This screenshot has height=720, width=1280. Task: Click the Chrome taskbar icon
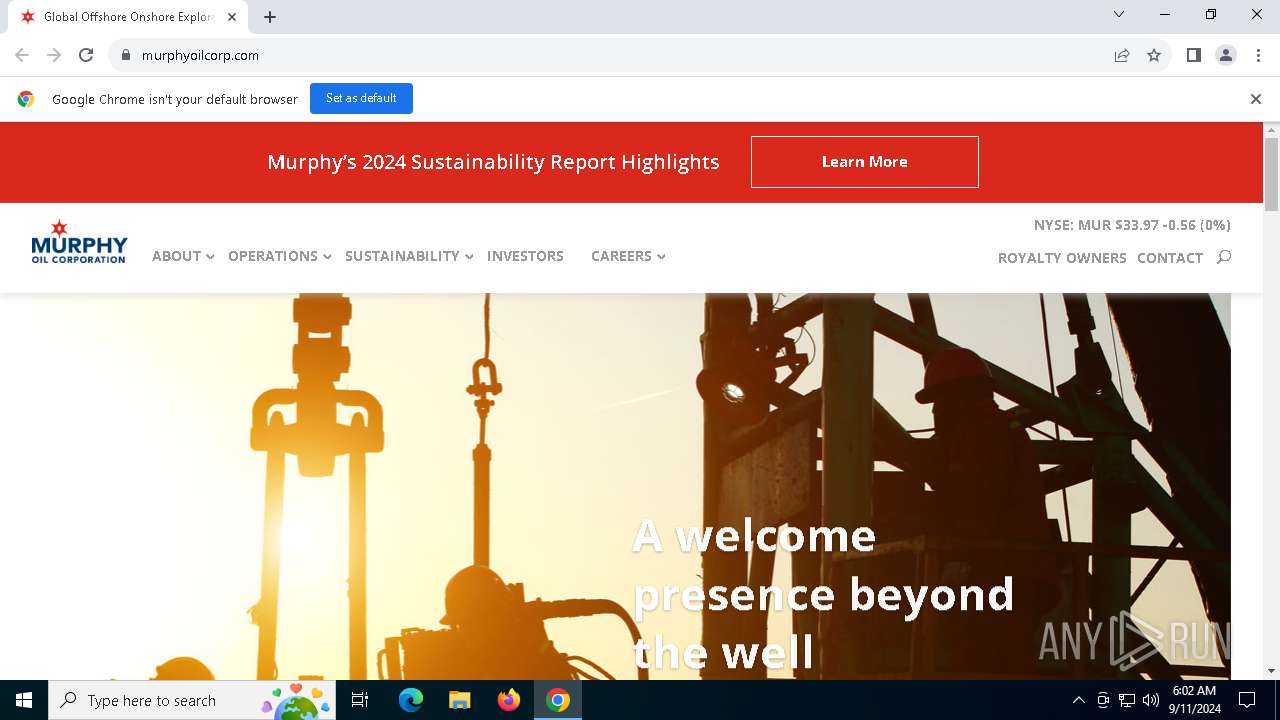tap(558, 700)
